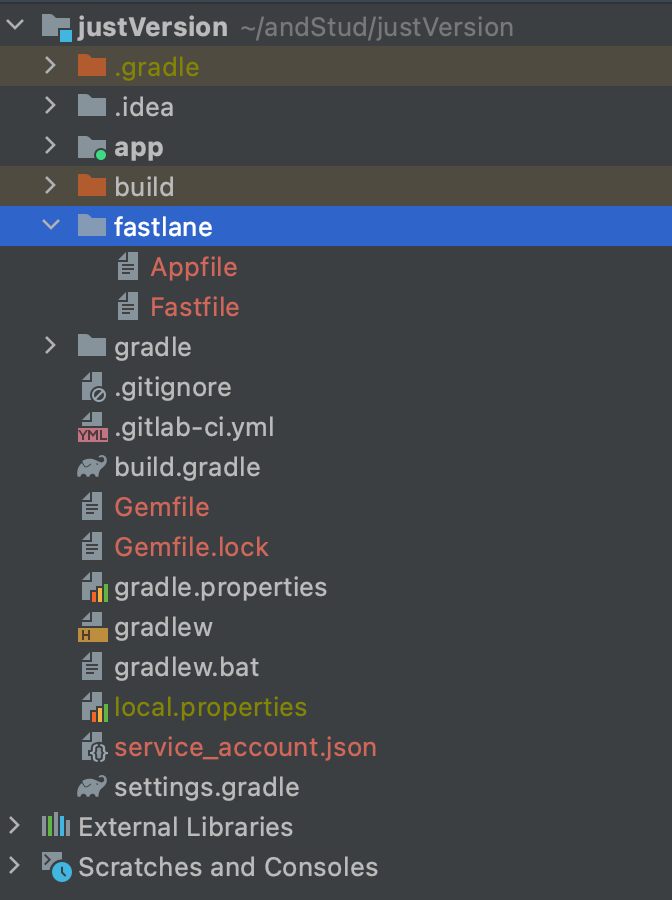The image size is (672, 900).
Task: Select Gemfile.lock in the tree
Action: click(x=192, y=547)
